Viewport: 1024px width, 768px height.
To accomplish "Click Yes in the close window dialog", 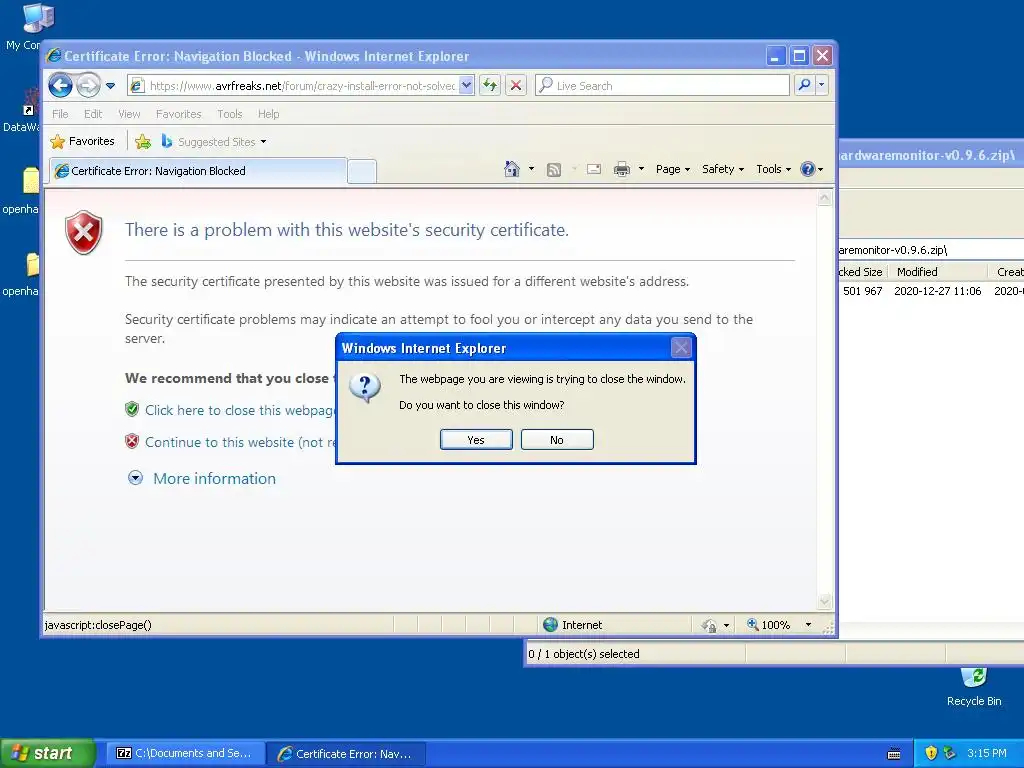I will 476,440.
